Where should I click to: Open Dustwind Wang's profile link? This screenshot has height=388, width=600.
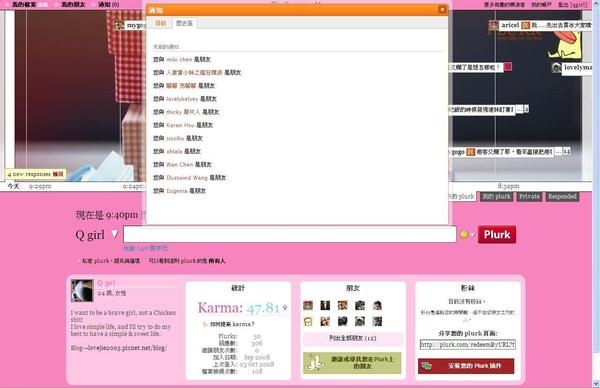(187, 178)
